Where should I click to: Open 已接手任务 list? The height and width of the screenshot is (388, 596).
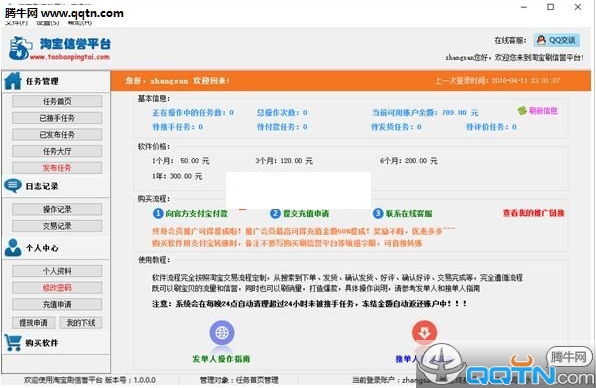(x=57, y=118)
